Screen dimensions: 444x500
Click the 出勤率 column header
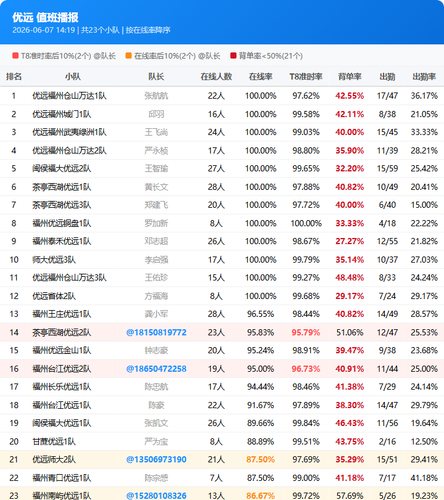click(x=424, y=77)
